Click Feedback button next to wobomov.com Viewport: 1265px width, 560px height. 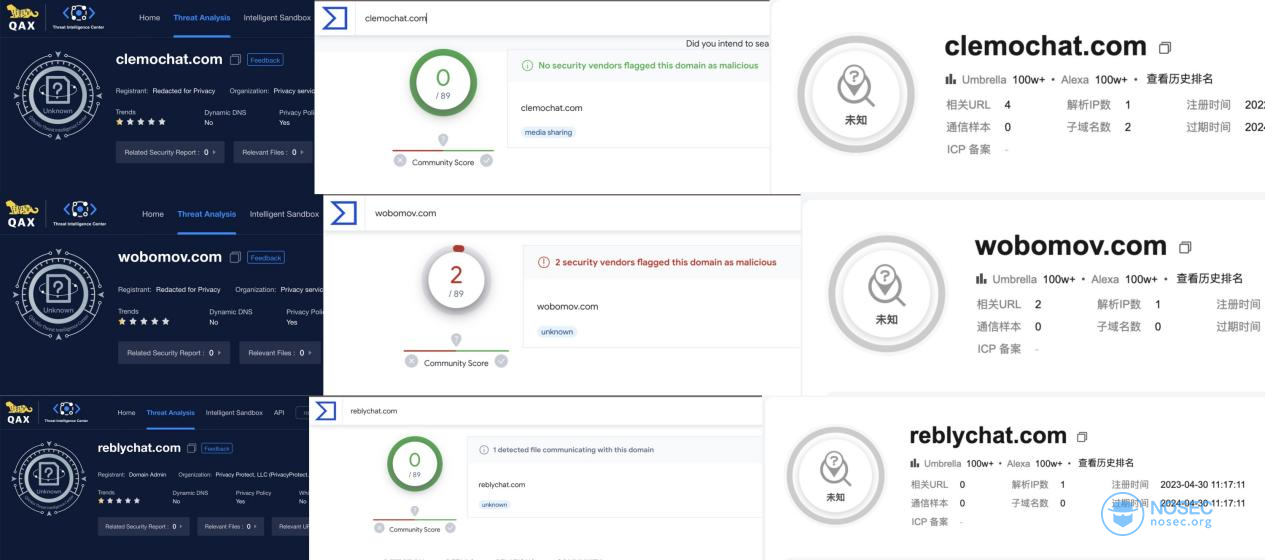pyautogui.click(x=266, y=257)
